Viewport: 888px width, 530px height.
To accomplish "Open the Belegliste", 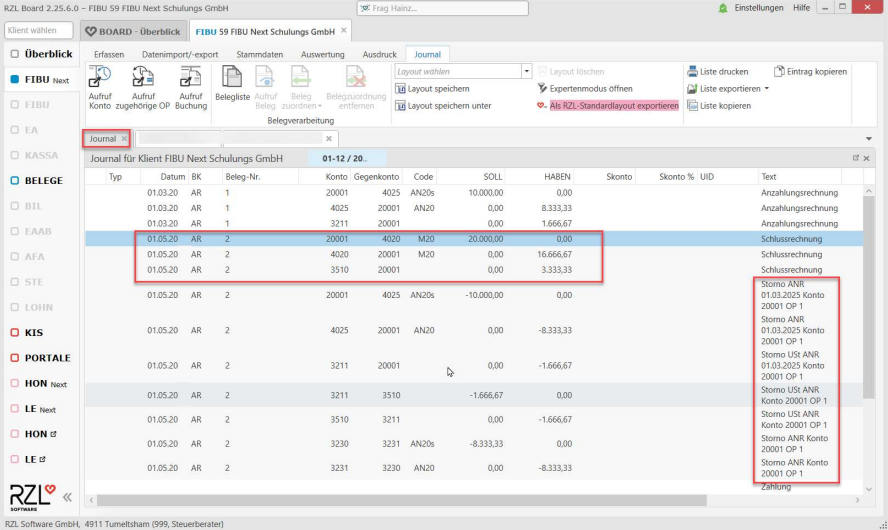I will [x=232, y=77].
